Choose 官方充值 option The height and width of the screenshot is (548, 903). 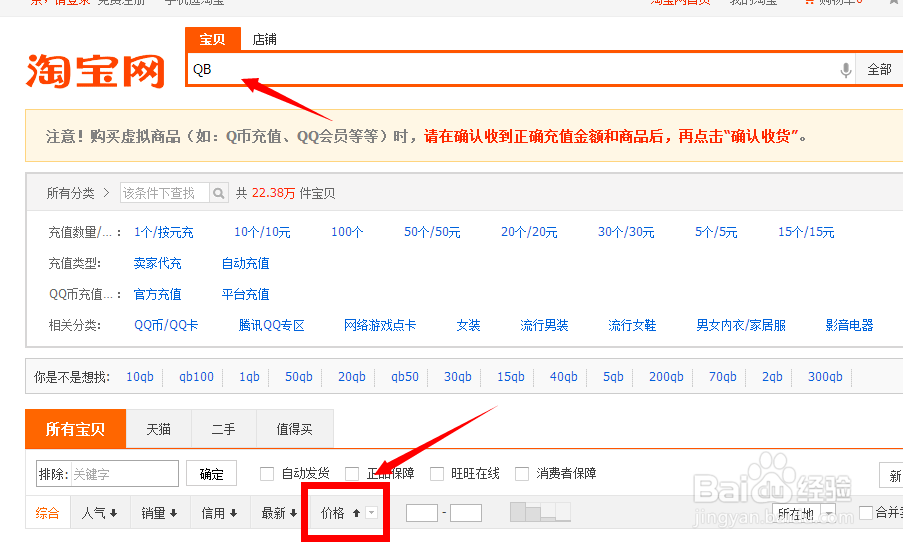157,294
